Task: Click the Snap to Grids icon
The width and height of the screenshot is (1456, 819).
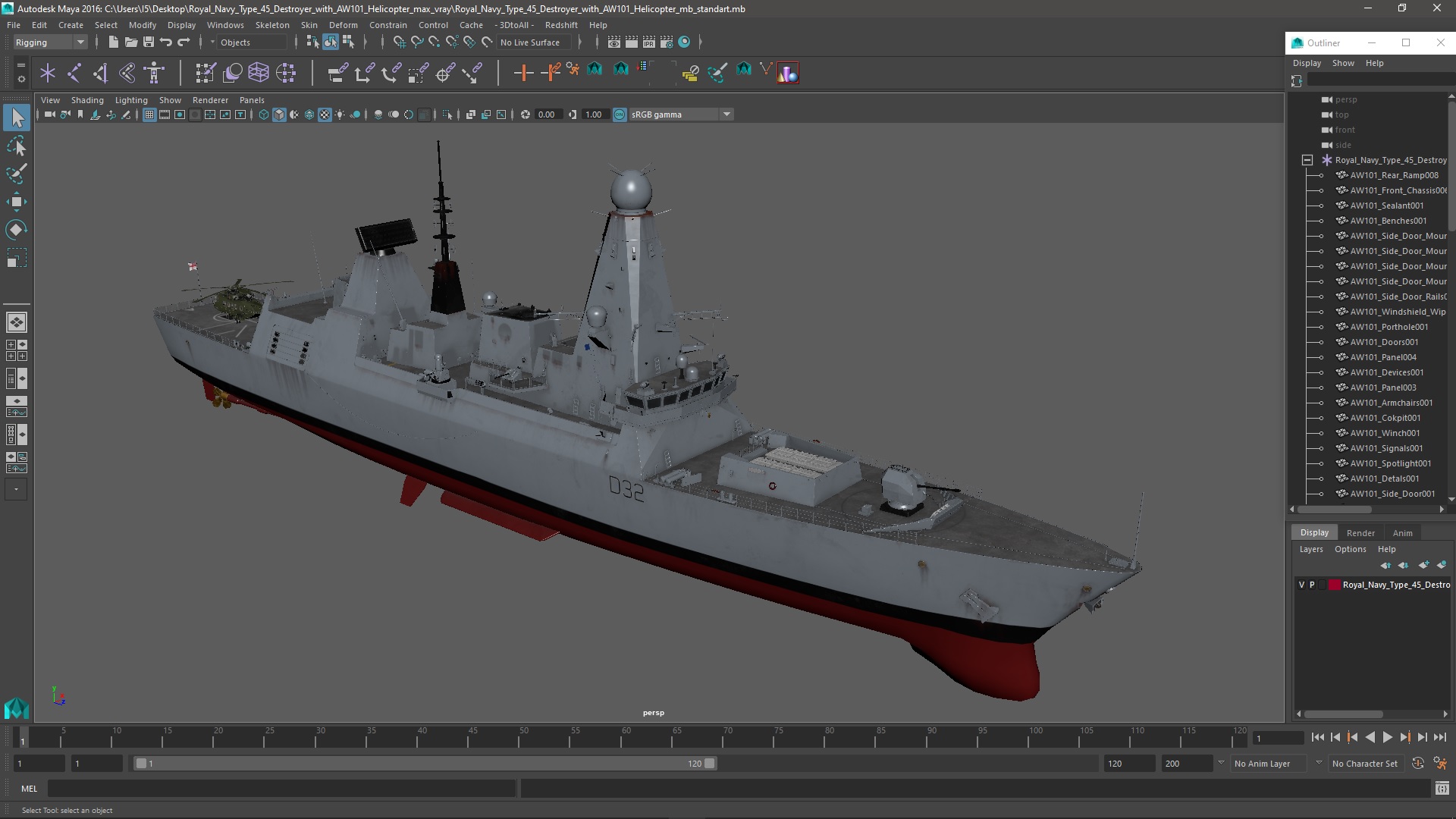Action: 399,42
